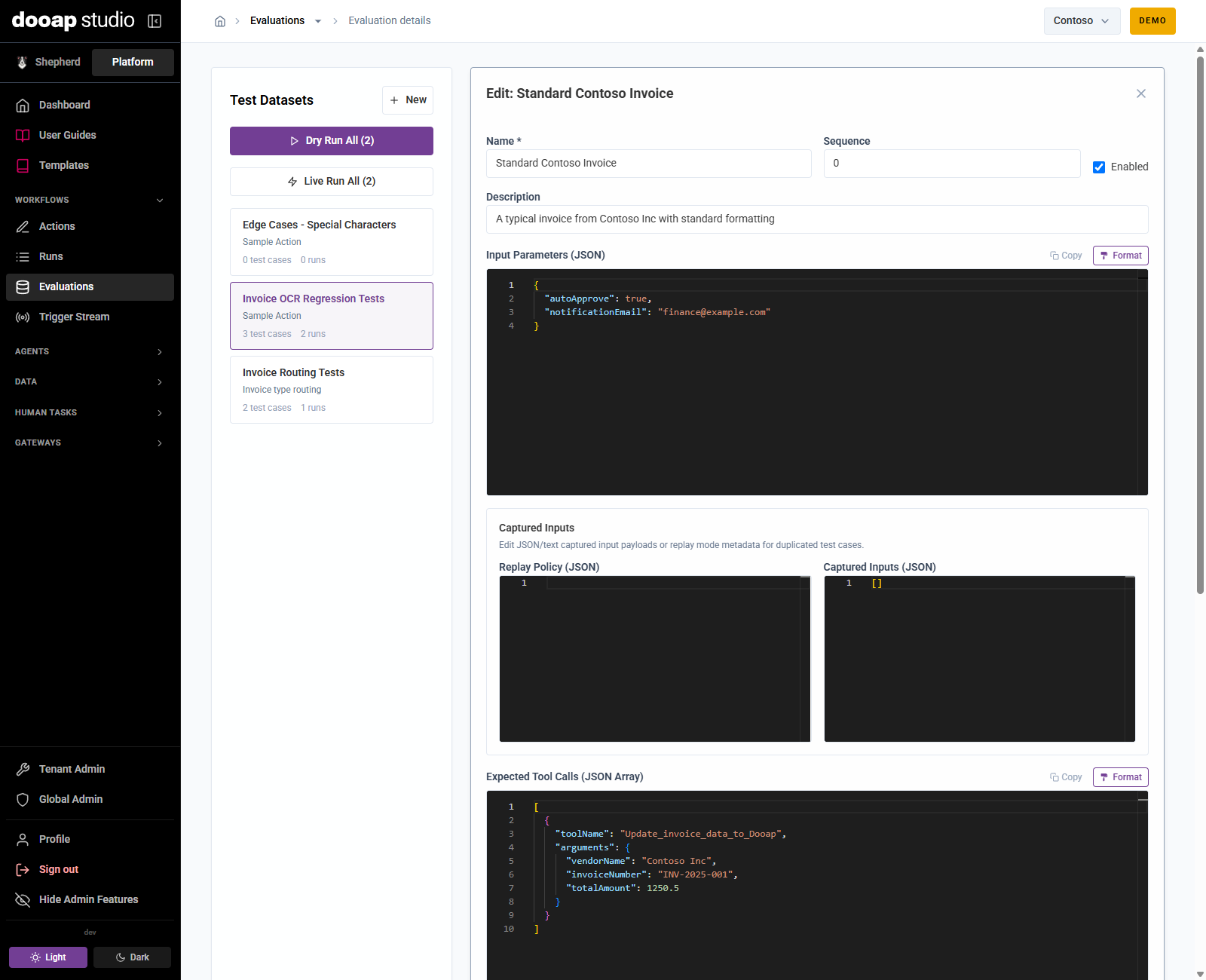The height and width of the screenshot is (980, 1206).
Task: Open Dashboard from the sidebar
Action: (90, 105)
